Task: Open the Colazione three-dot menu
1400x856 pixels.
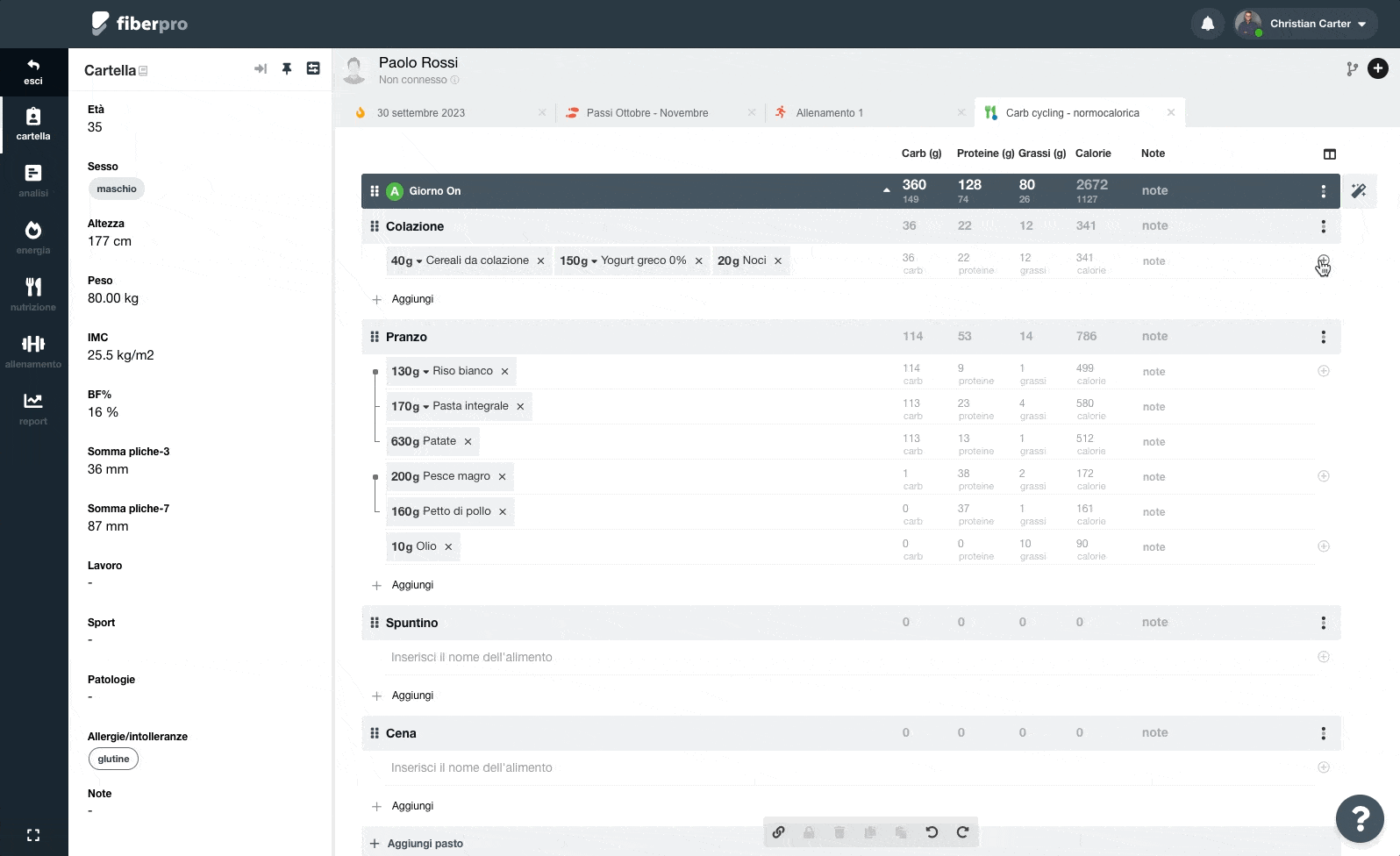Action: [x=1324, y=226]
